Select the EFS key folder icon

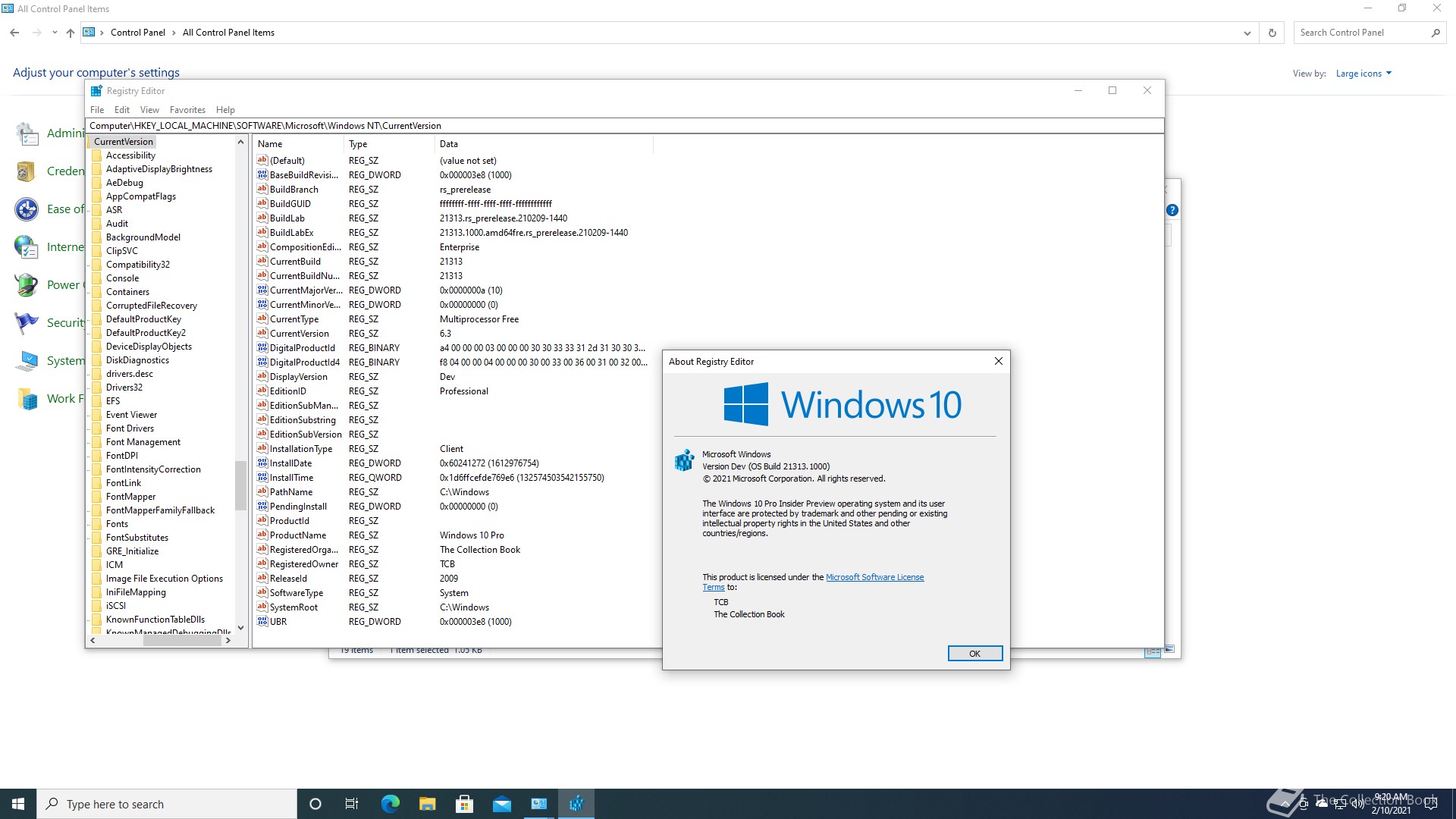pyautogui.click(x=96, y=401)
